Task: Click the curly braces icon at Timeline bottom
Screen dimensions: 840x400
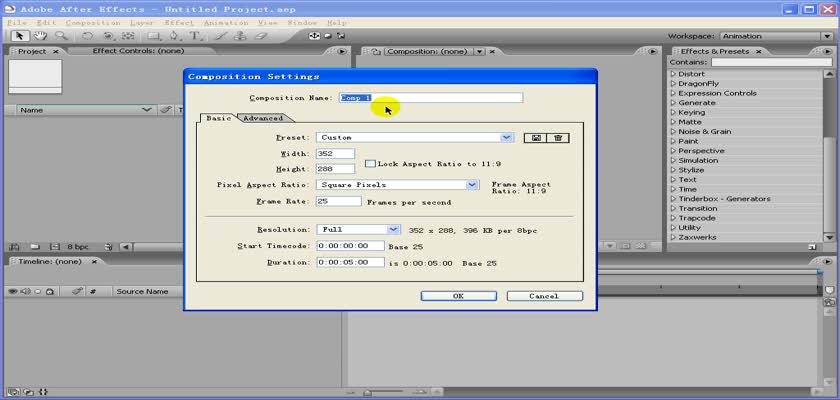Action: [43, 392]
